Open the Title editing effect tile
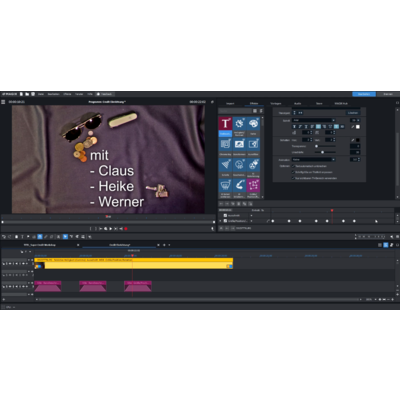This screenshot has width=400, height=400. (225, 126)
